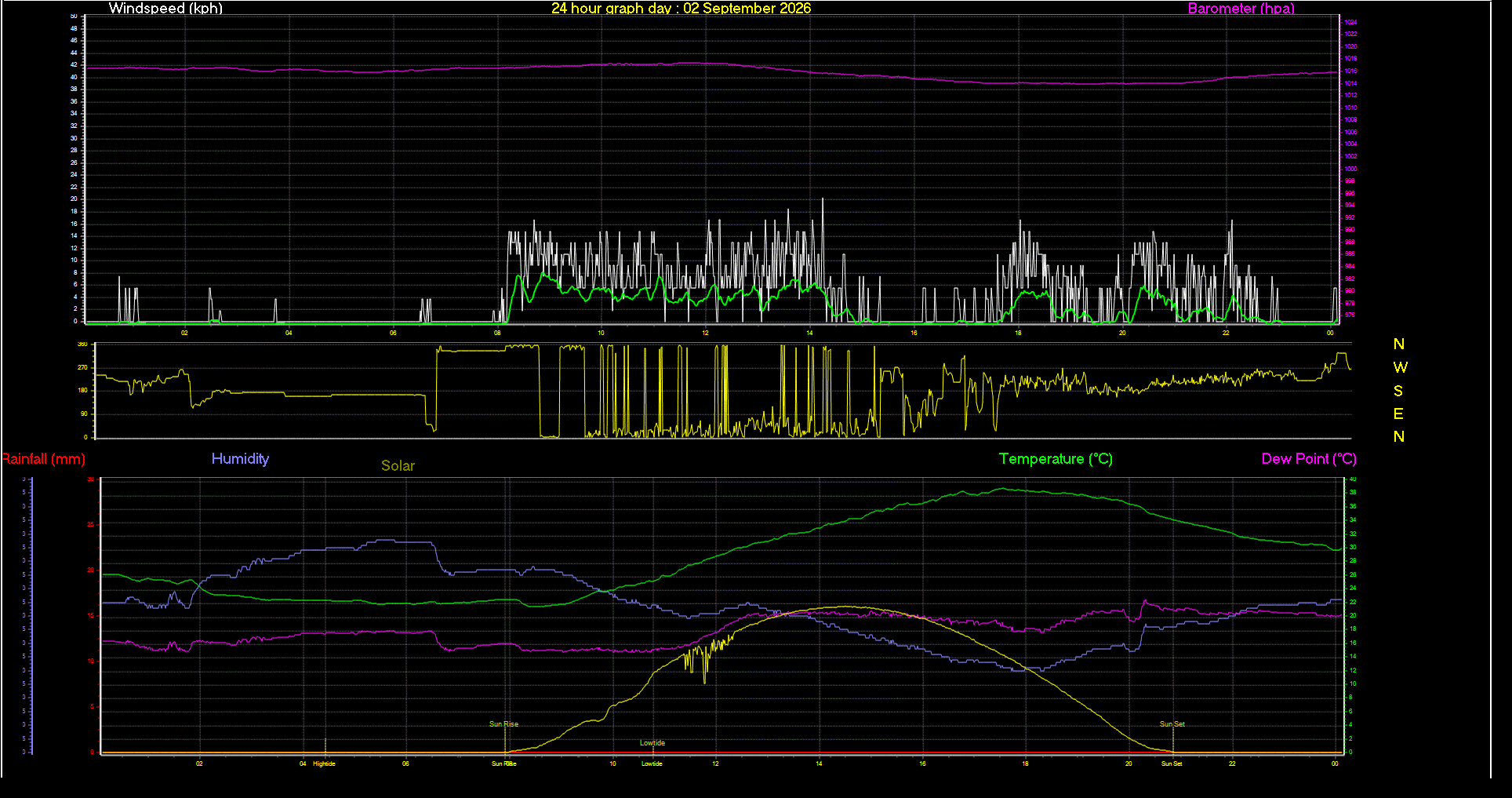Click the 'W' wind direction compass letter
1512x798 pixels.
point(1400,367)
